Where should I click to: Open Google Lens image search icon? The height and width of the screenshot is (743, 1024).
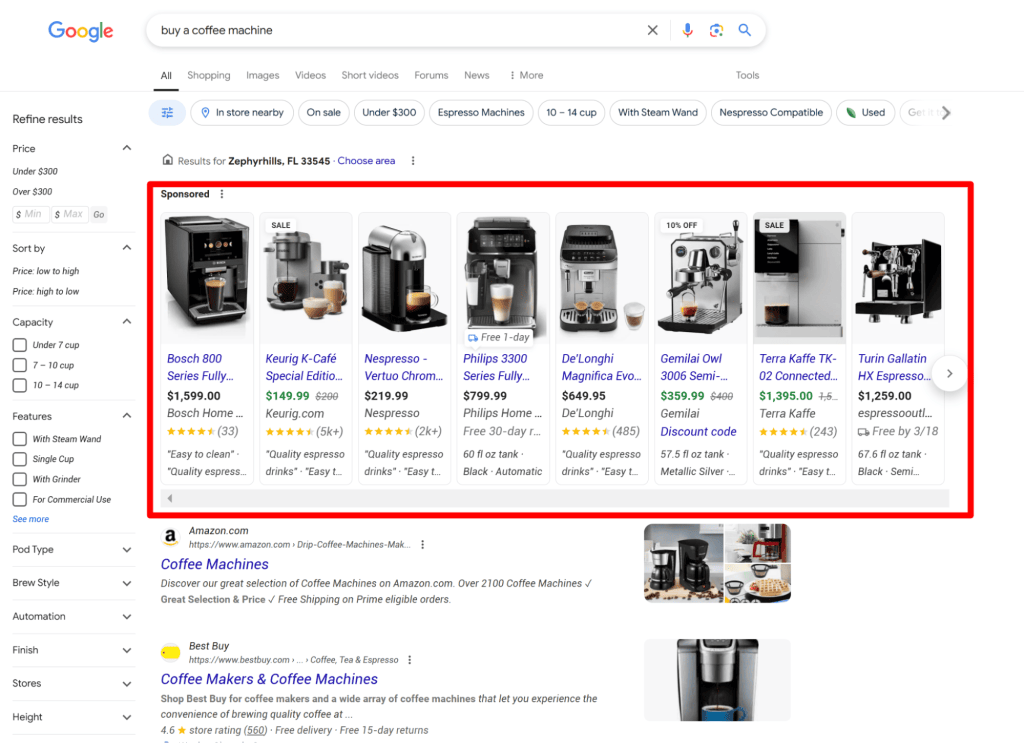tap(716, 30)
